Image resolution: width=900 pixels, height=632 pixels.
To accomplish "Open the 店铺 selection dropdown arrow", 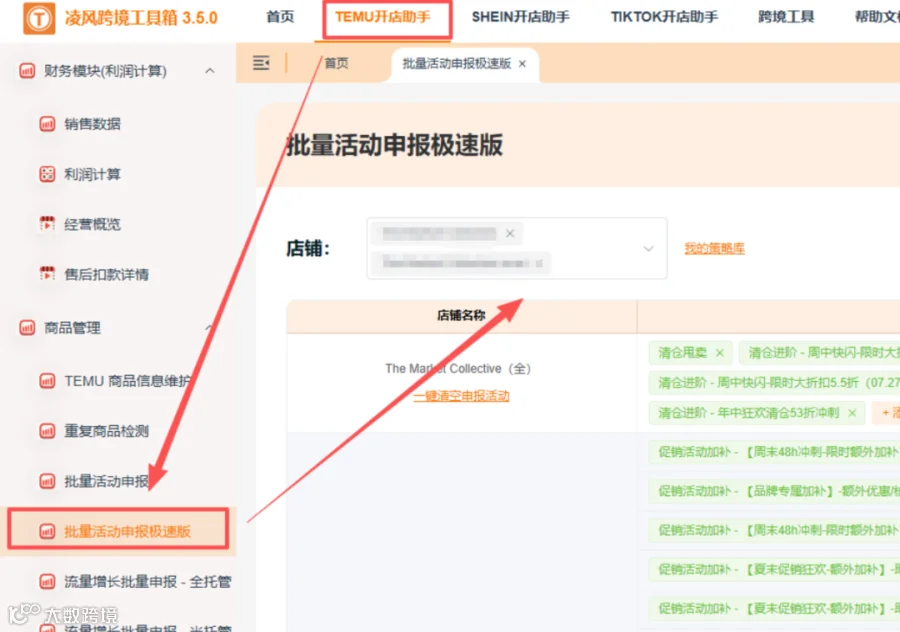I will pyautogui.click(x=648, y=249).
